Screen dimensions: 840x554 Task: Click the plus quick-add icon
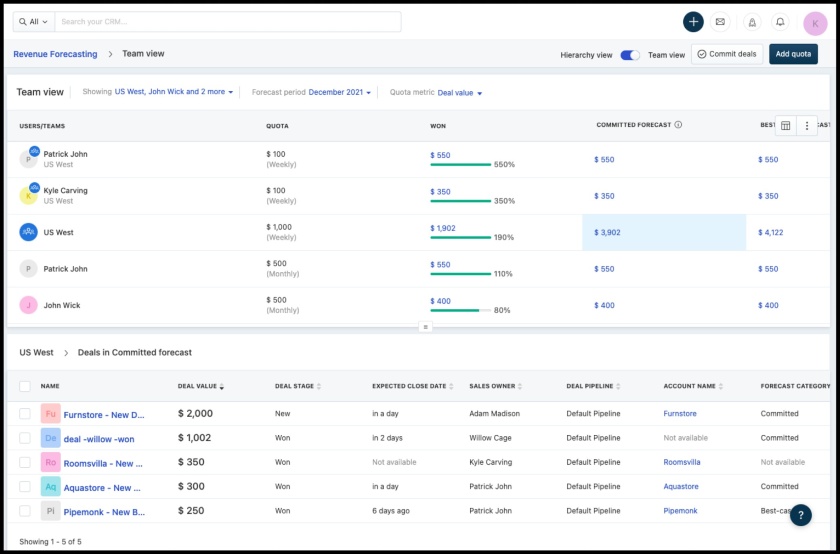click(x=693, y=22)
